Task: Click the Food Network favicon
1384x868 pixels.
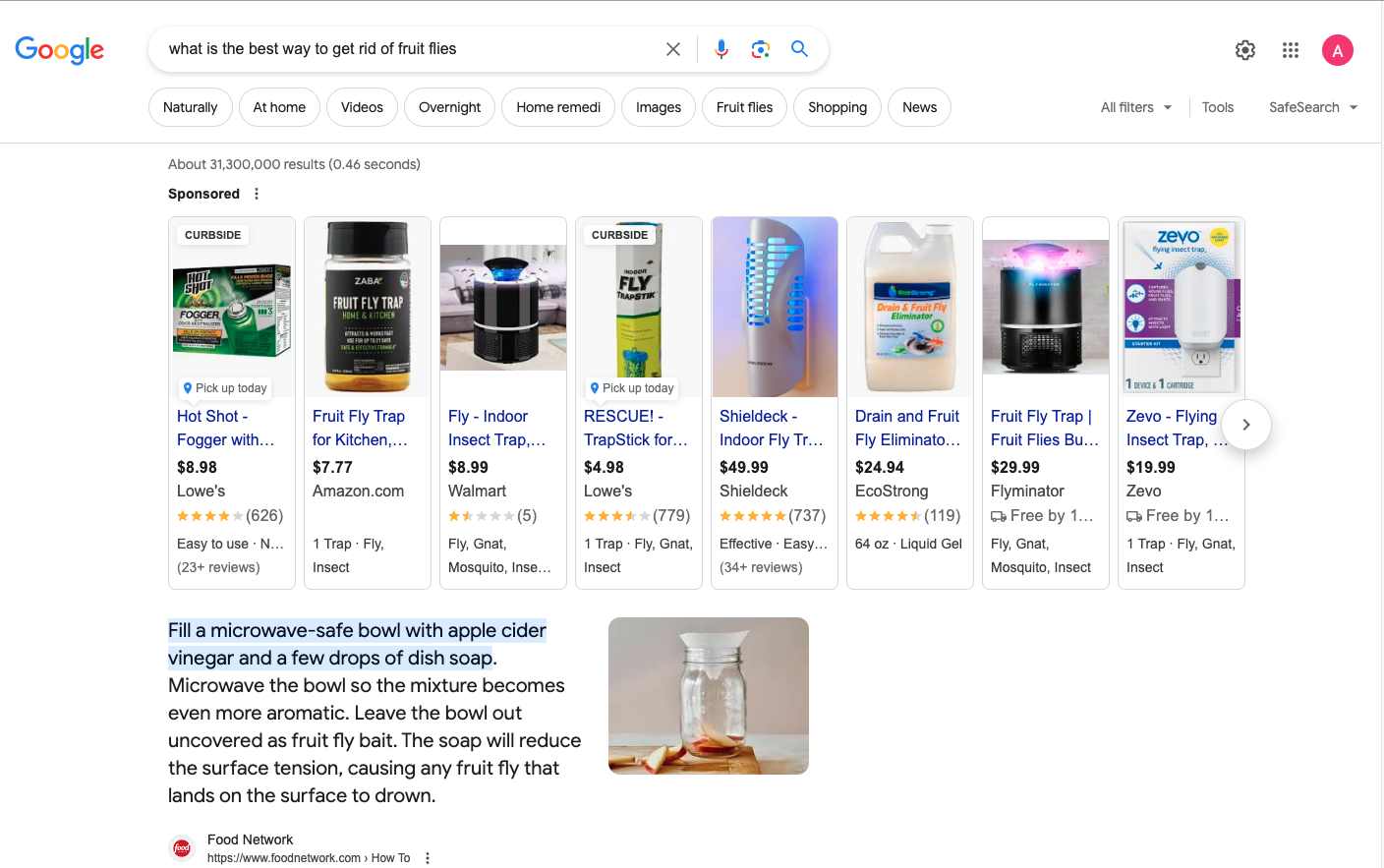Action: (x=182, y=847)
